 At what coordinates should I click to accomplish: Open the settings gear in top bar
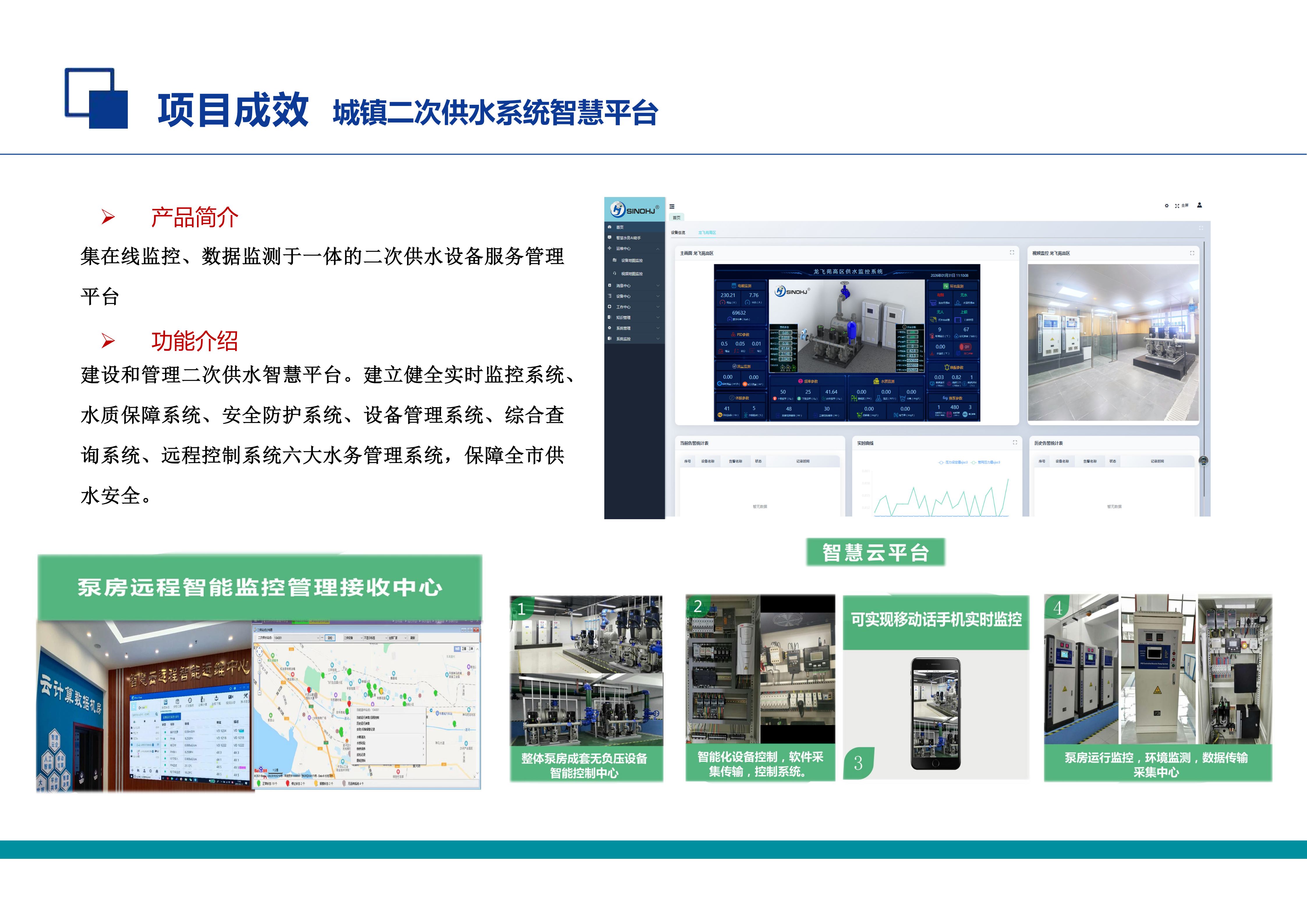pyautogui.click(x=1166, y=205)
